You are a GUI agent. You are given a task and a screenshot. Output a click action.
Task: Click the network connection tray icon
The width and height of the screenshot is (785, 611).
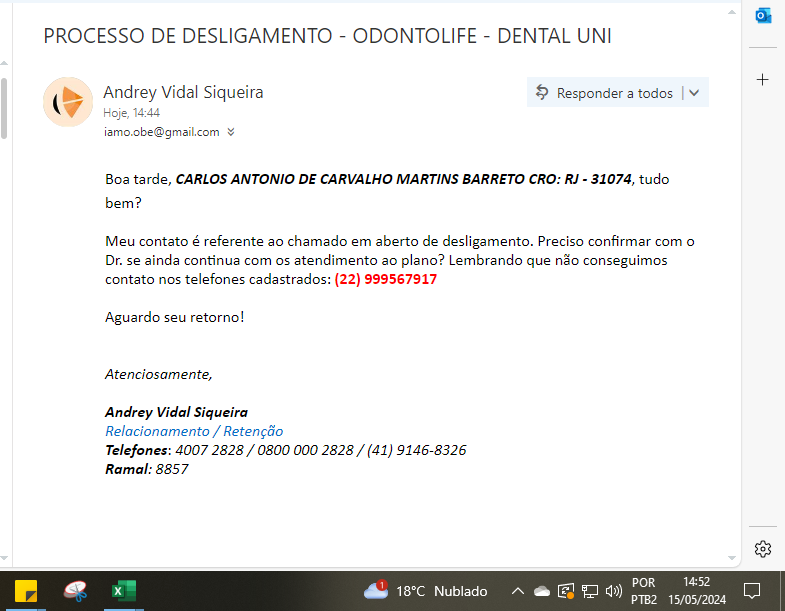[x=590, y=591]
